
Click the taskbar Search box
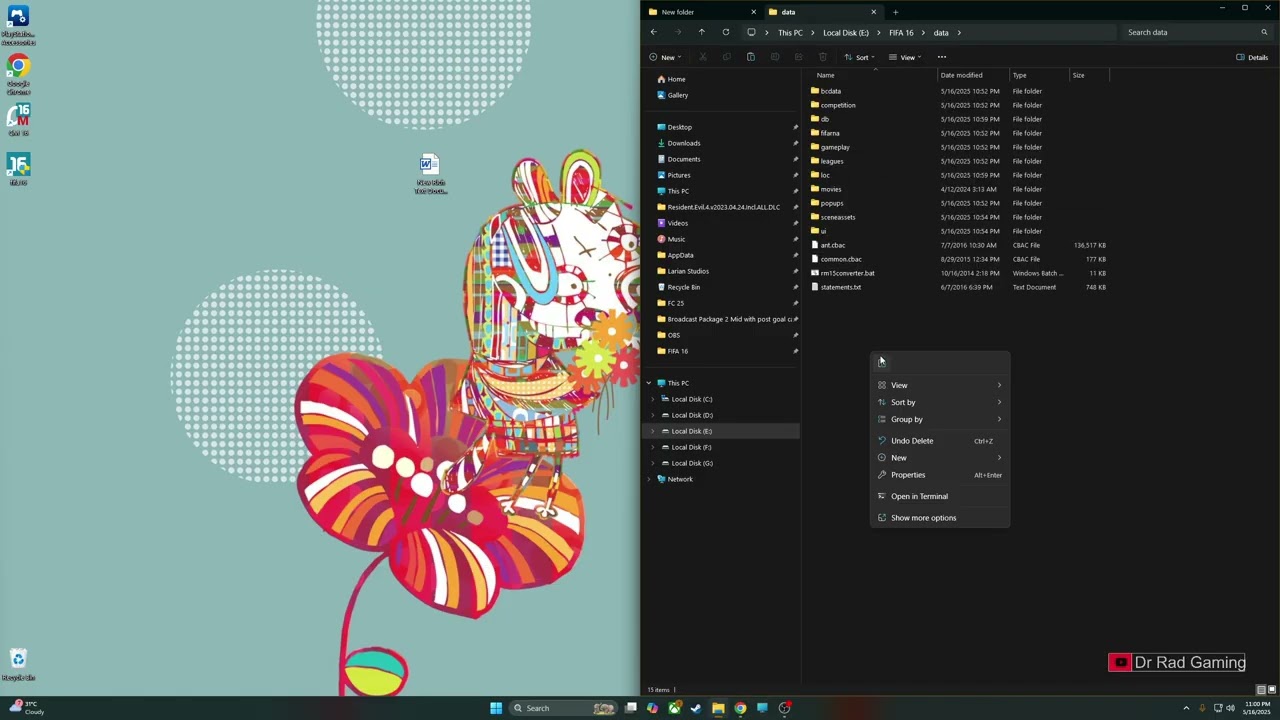[x=564, y=708]
